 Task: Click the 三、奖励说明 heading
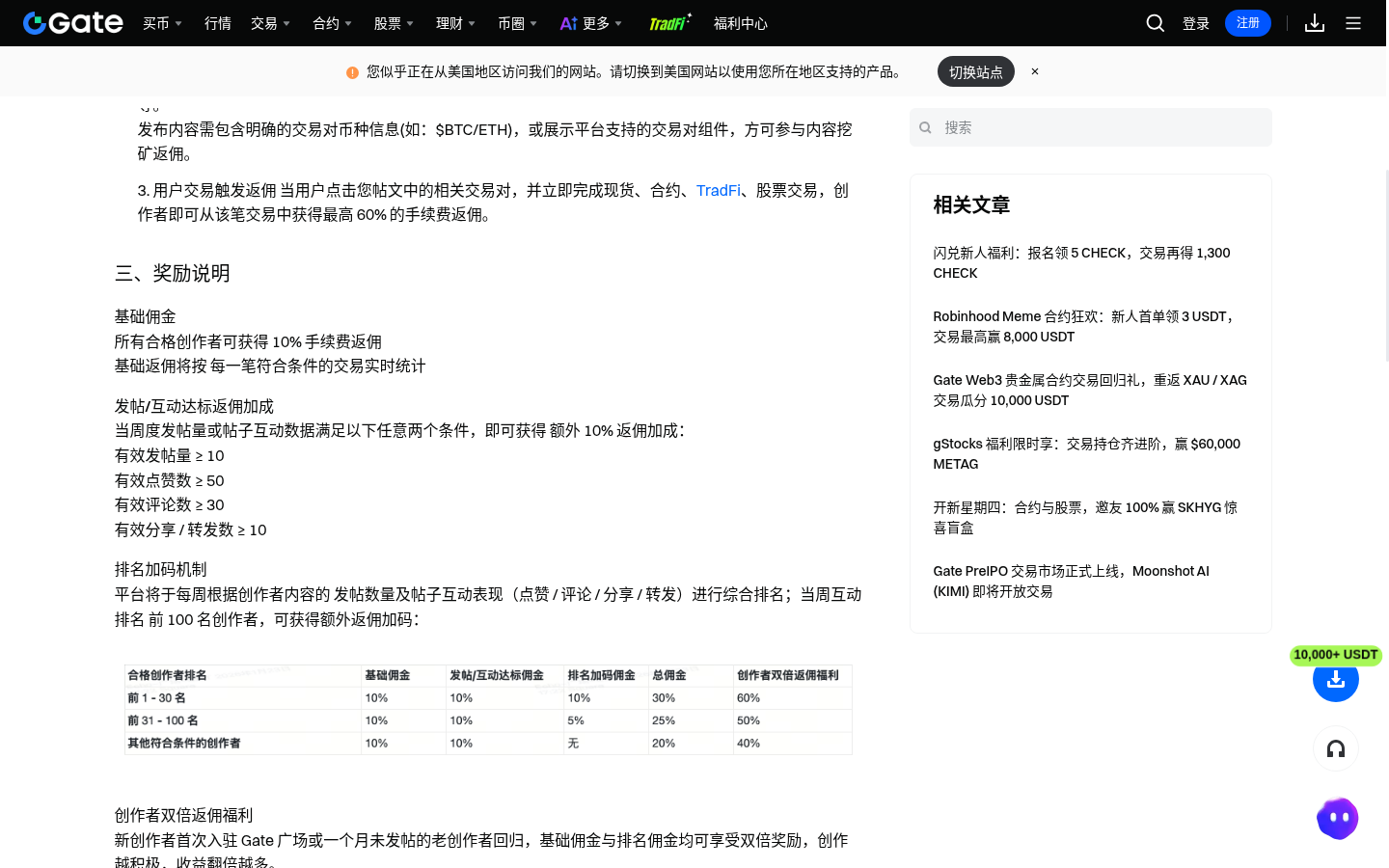click(173, 274)
